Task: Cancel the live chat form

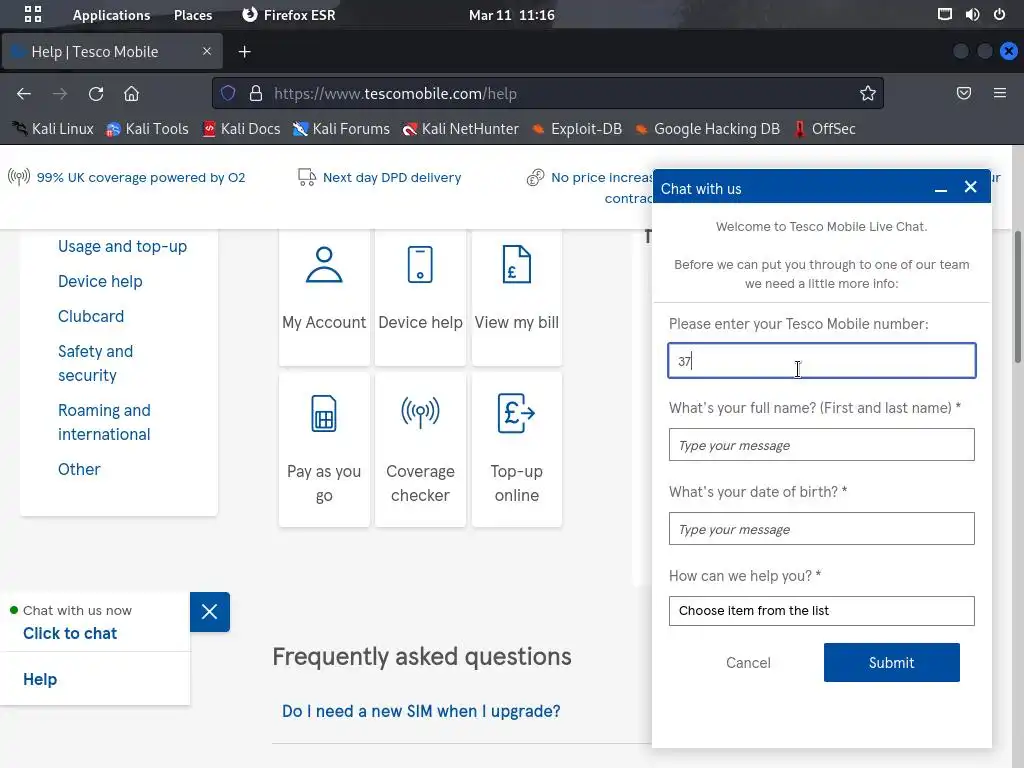Action: point(748,662)
